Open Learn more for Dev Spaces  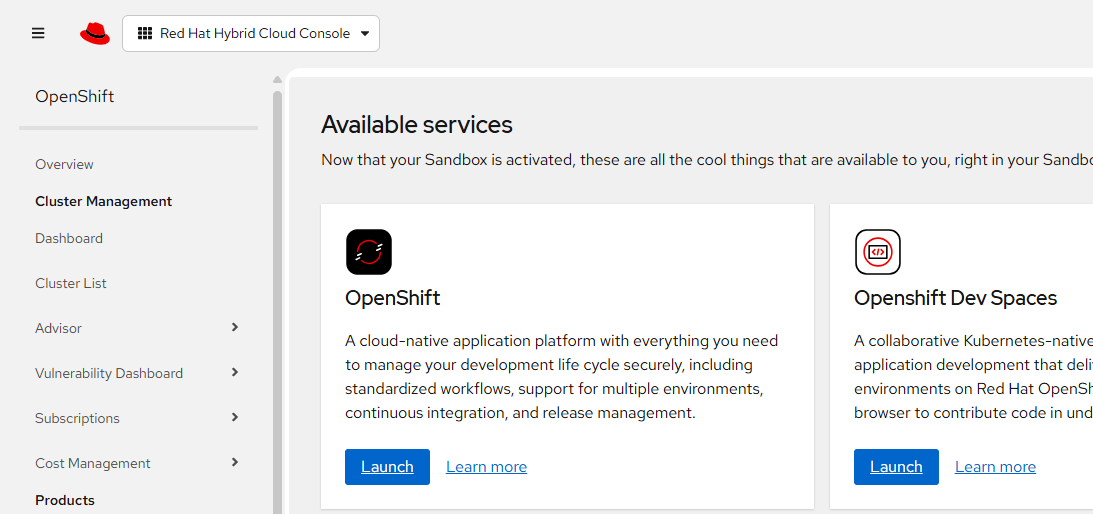pos(995,467)
